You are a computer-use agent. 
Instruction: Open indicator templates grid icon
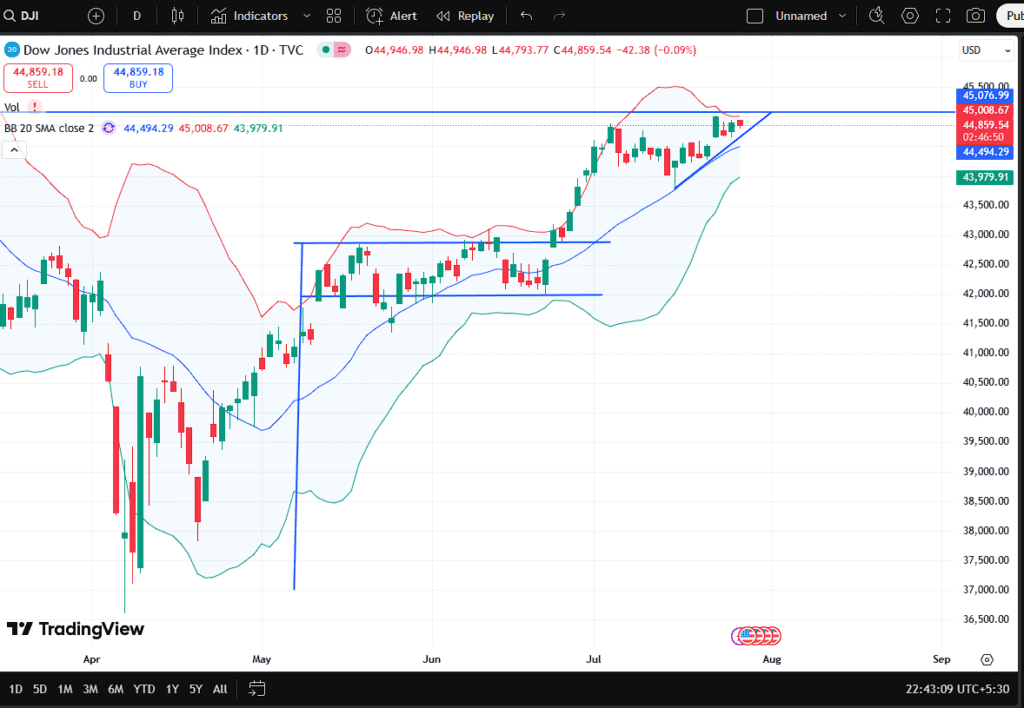pyautogui.click(x=334, y=16)
